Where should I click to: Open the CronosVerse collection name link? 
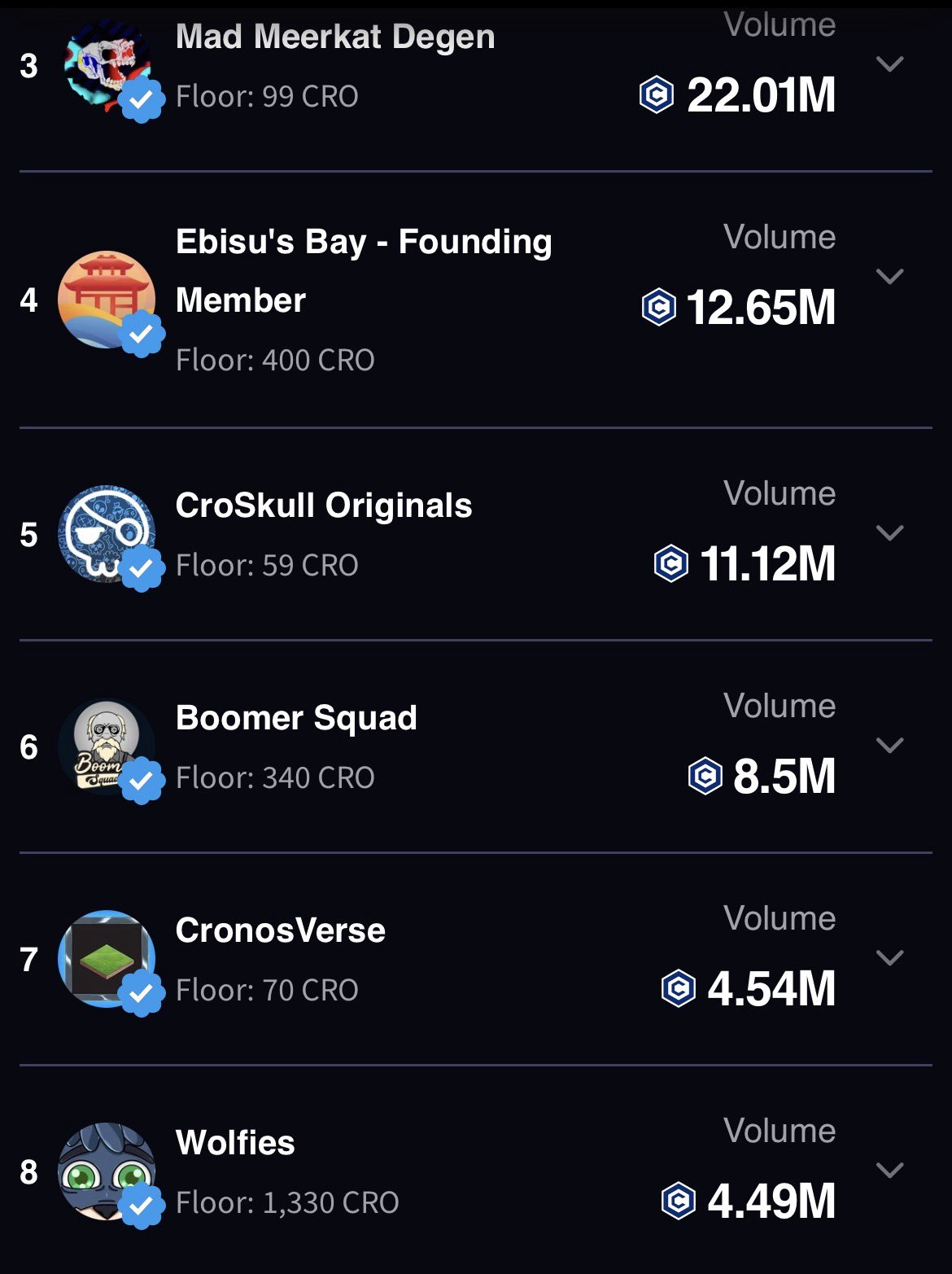pyautogui.click(x=280, y=930)
